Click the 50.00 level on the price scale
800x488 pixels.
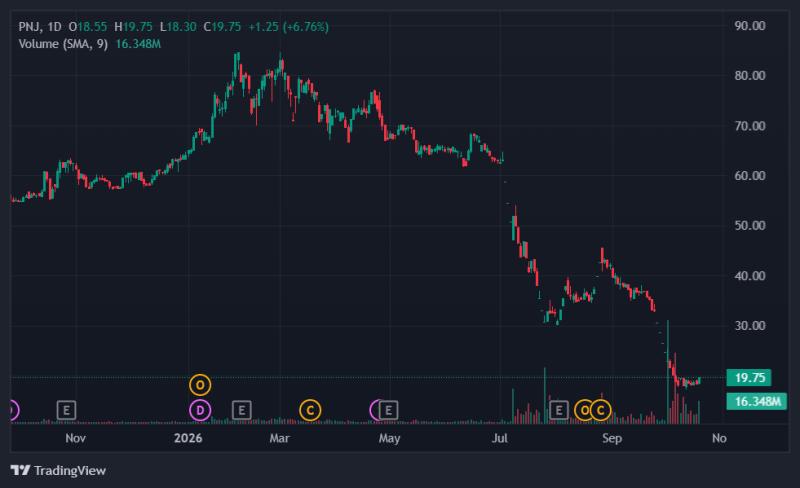pos(749,226)
